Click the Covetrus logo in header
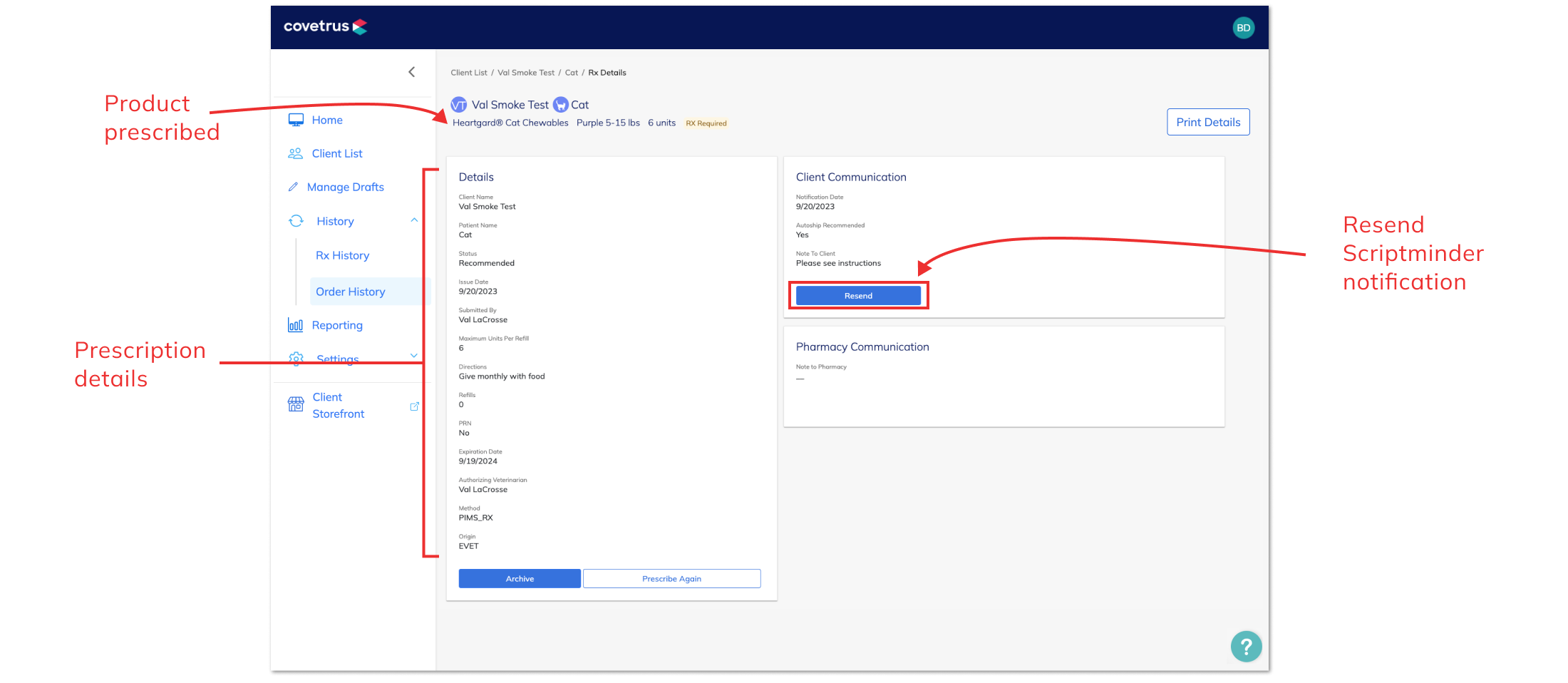The image size is (1568, 683). [x=325, y=27]
